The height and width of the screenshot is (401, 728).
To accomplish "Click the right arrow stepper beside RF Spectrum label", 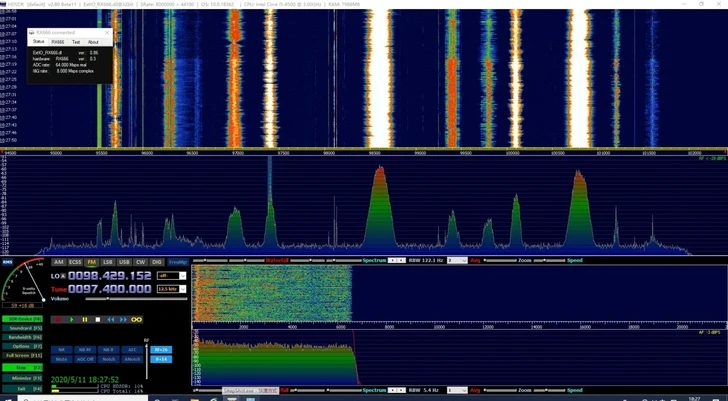I will [x=402, y=260].
